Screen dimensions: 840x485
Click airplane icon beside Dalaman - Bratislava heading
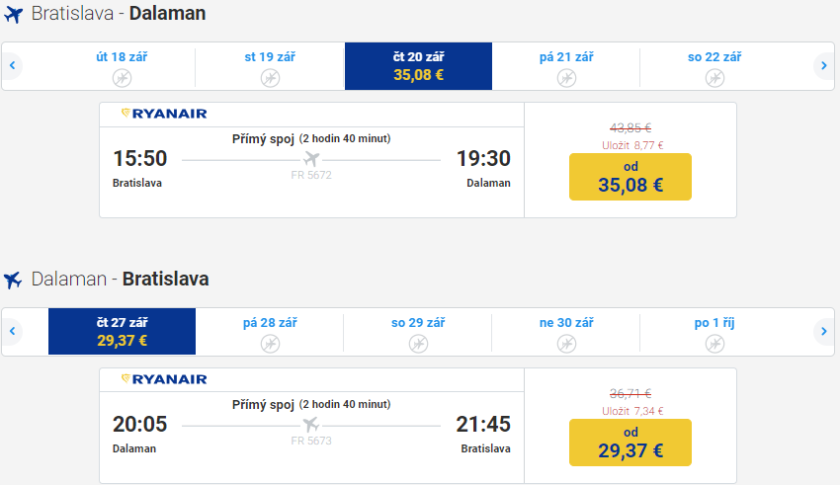[x=13, y=280]
